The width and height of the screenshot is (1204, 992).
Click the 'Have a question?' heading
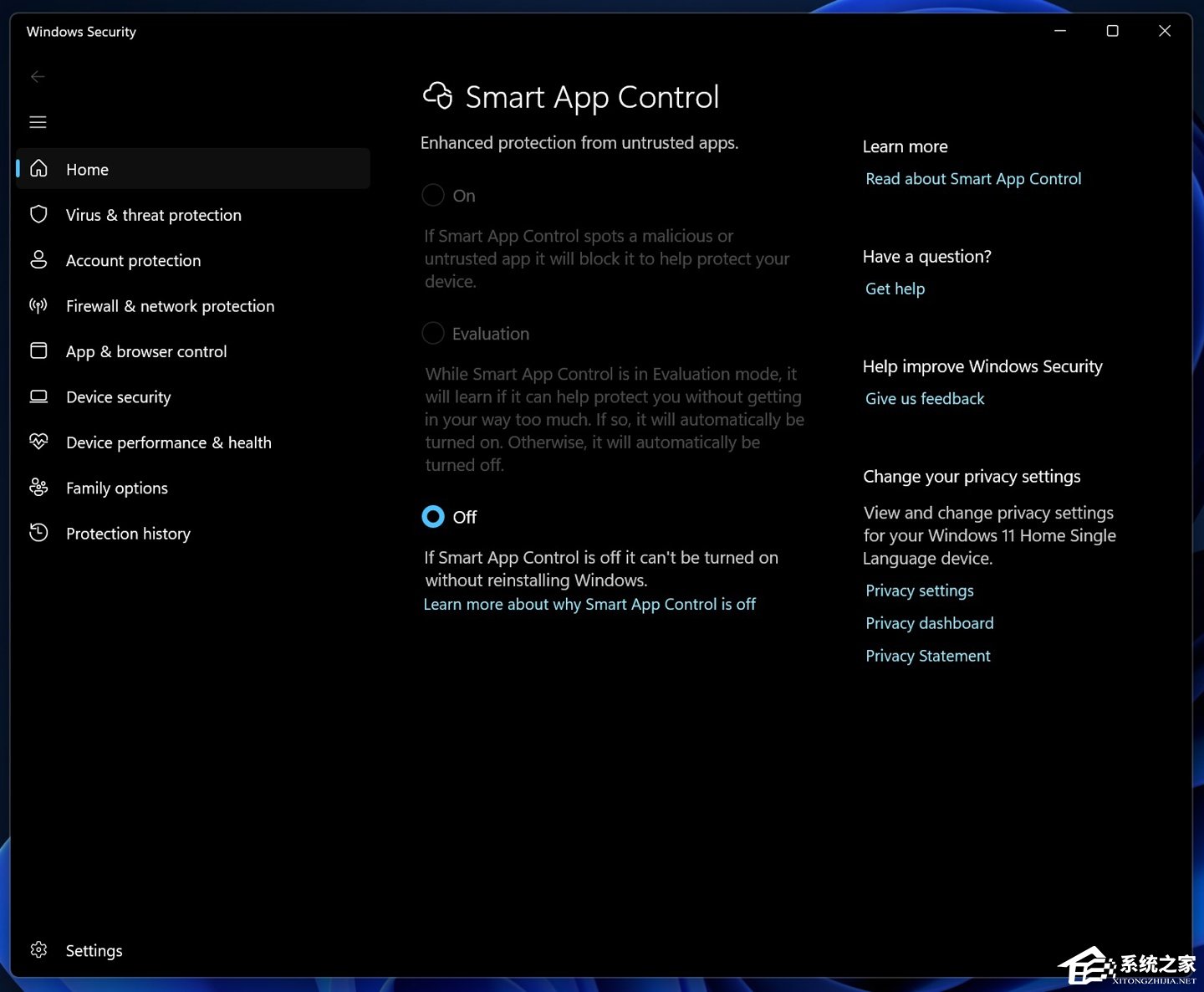(926, 257)
